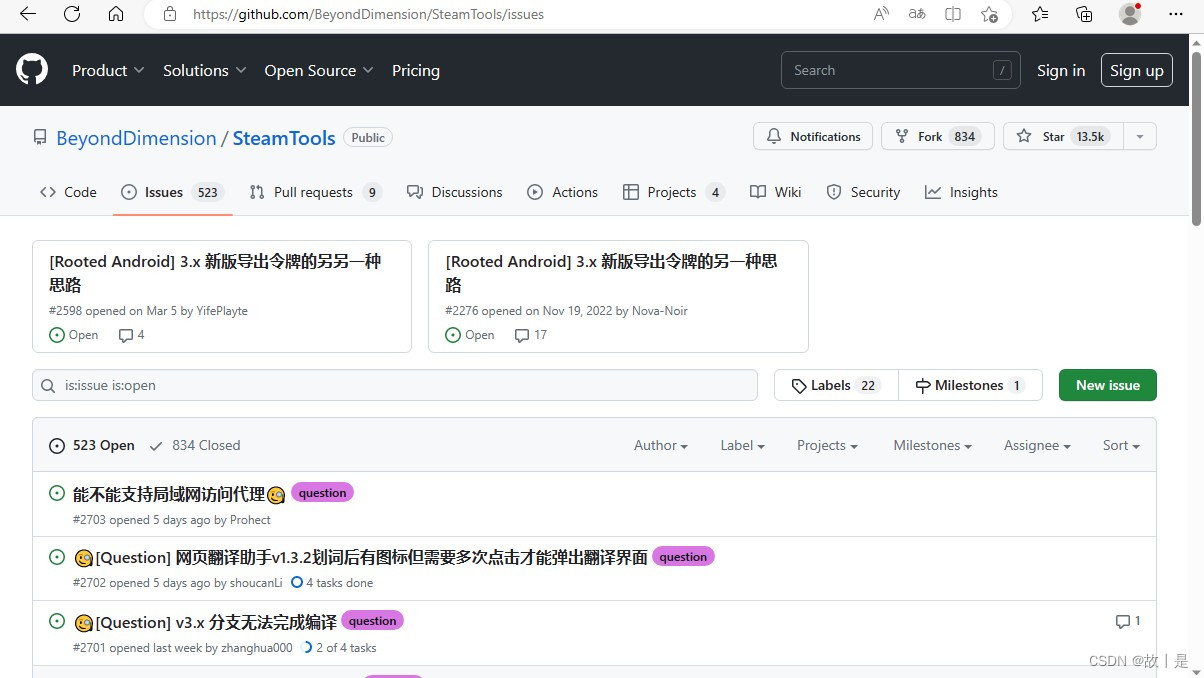Reload the page with refresh icon
This screenshot has width=1204, height=678.
pos(72,14)
